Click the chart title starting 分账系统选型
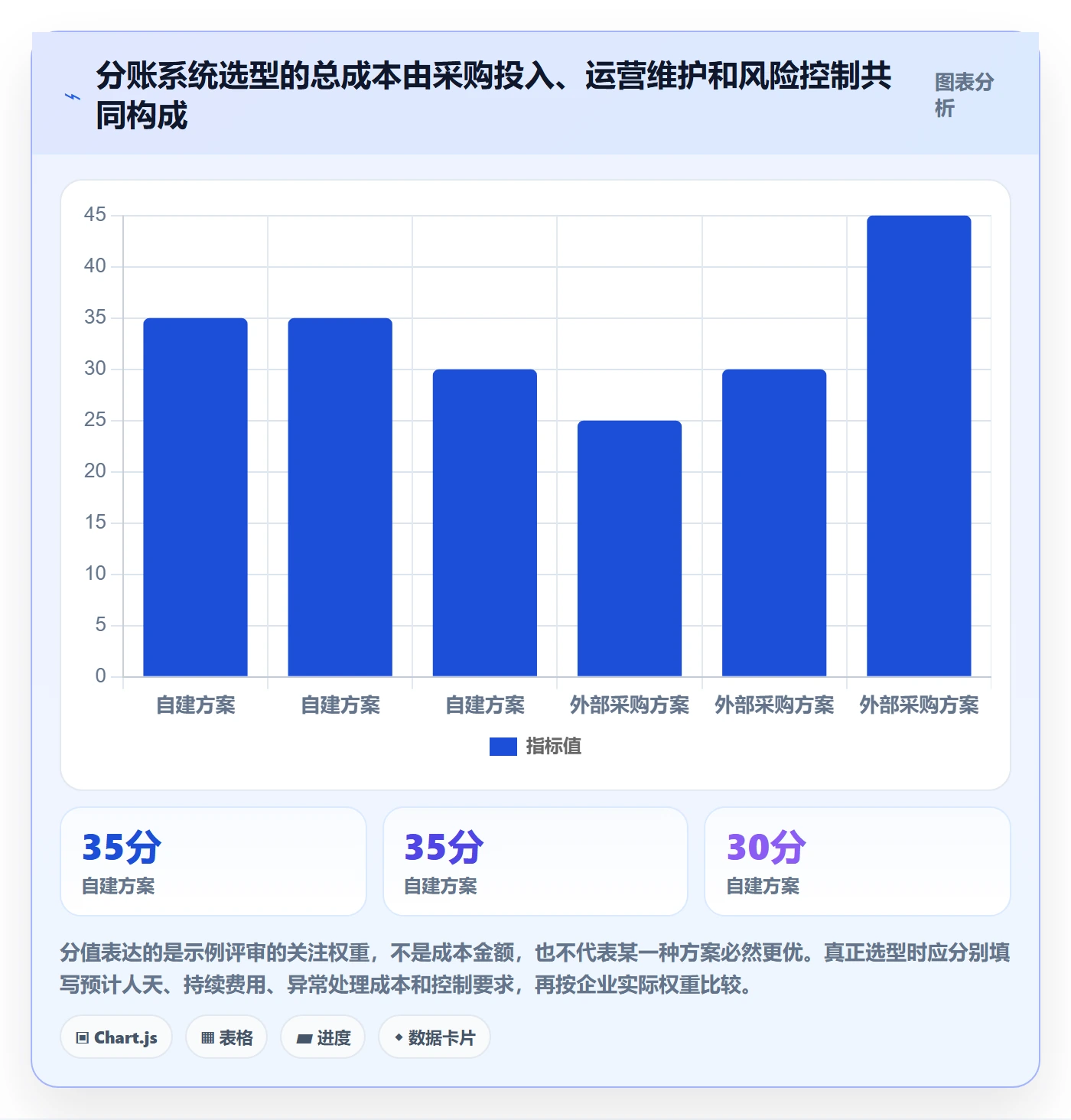Screen dimensions: 1071x1120 pos(493,96)
